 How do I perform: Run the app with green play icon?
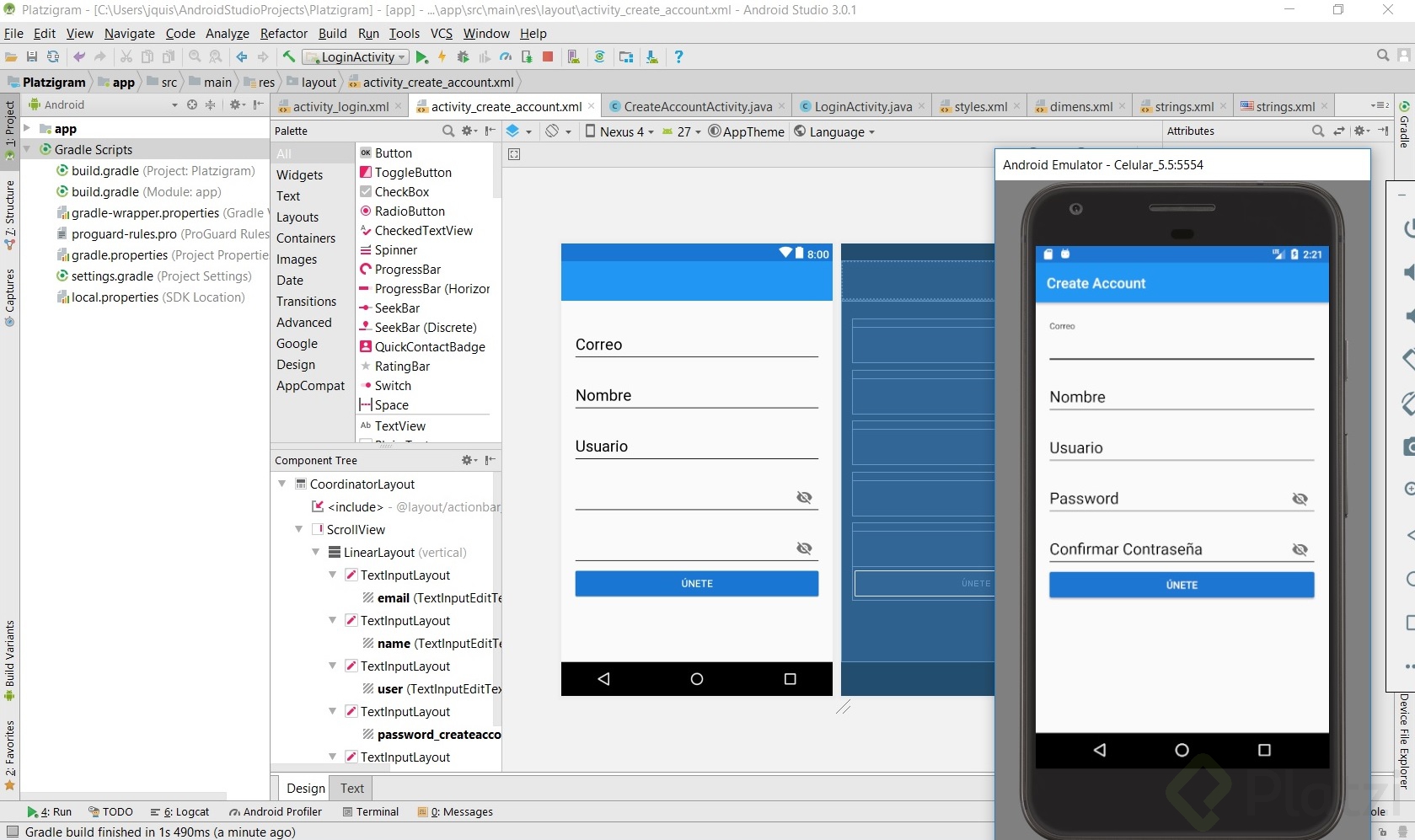coord(421,57)
